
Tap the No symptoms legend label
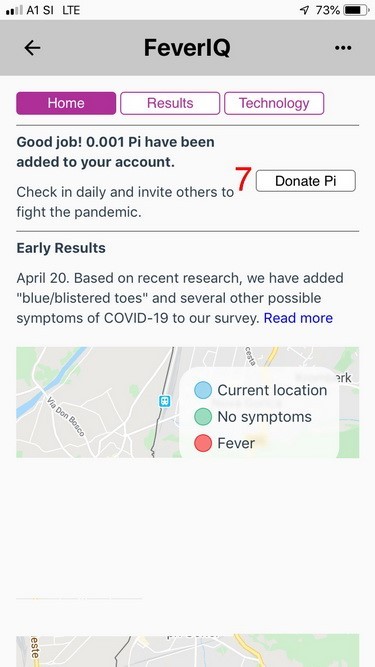pyautogui.click(x=264, y=417)
